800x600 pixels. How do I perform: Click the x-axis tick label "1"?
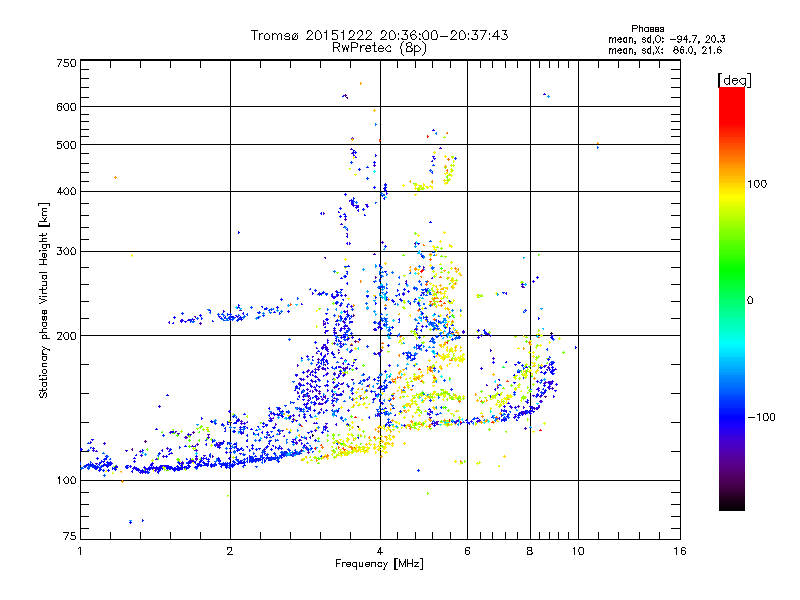click(80, 551)
